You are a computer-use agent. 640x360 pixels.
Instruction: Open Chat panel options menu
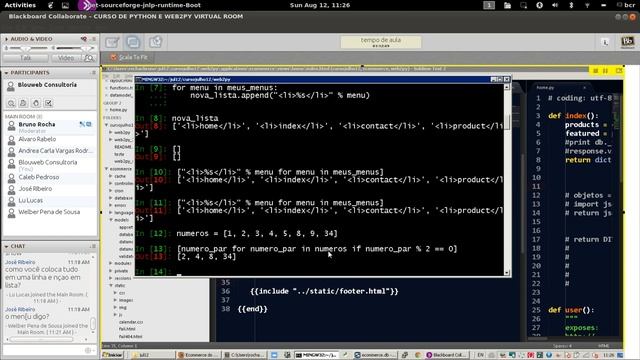[x=93, y=246]
